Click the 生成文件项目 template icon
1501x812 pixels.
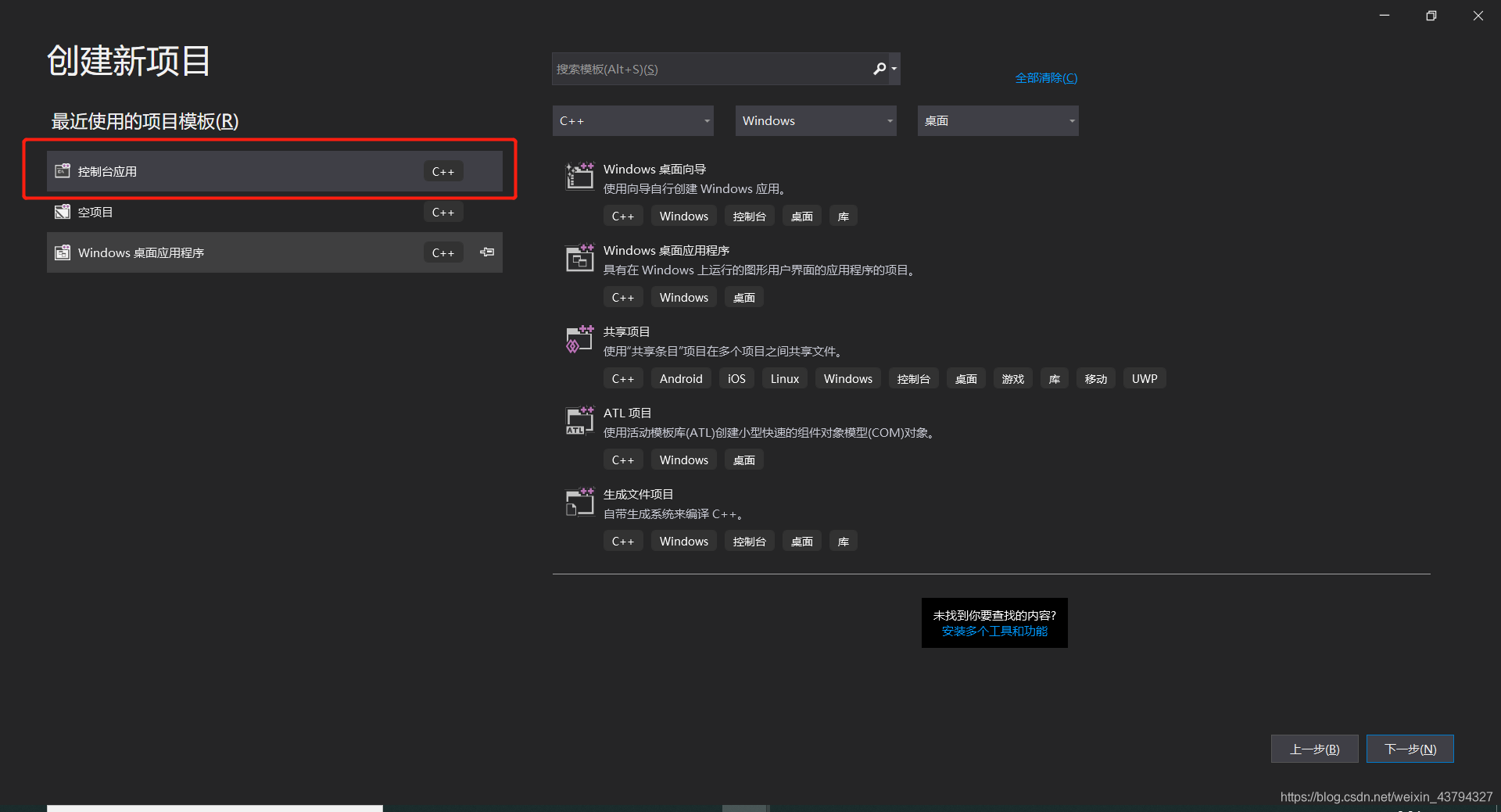(580, 501)
